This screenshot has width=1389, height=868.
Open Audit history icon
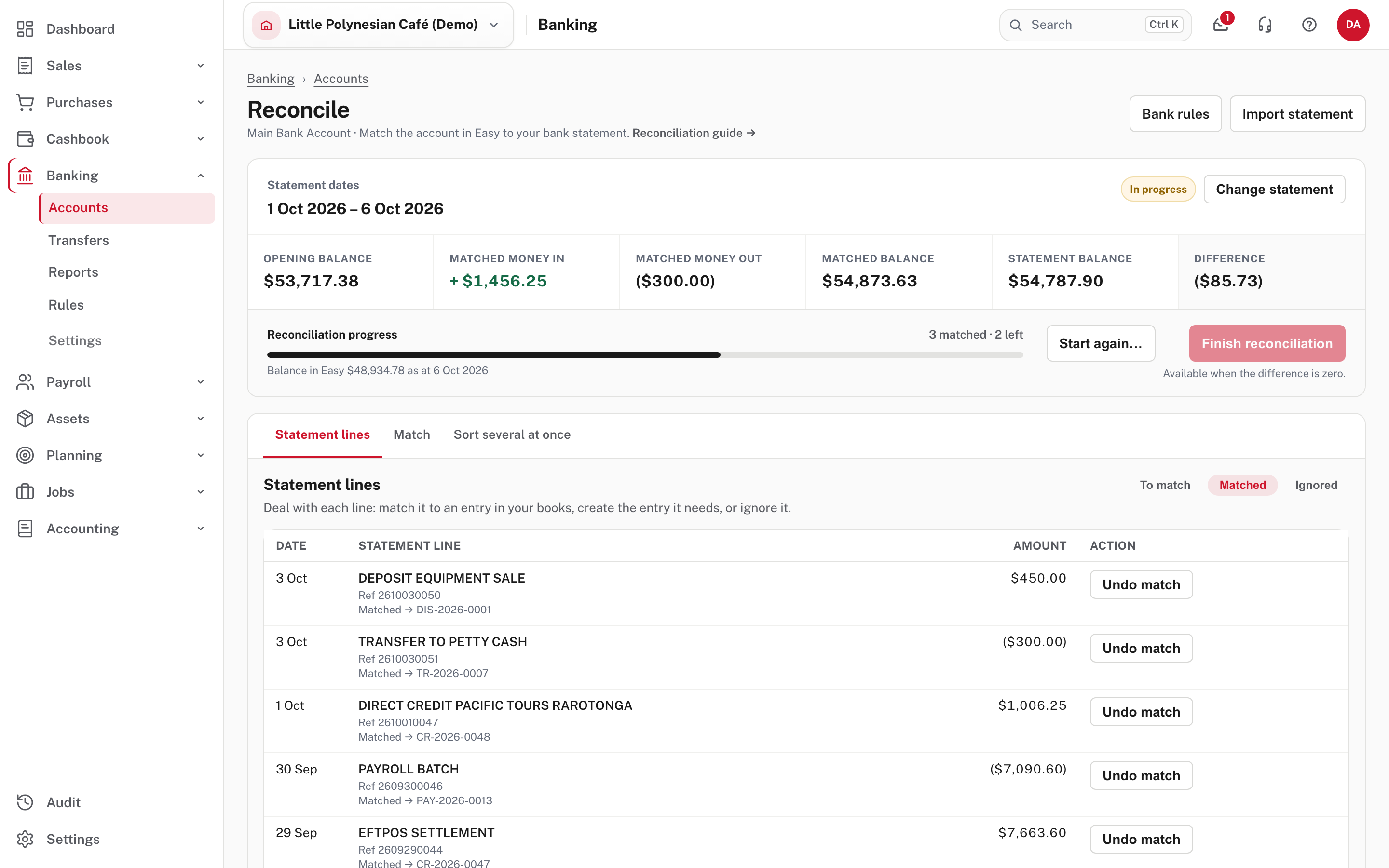pos(25,802)
